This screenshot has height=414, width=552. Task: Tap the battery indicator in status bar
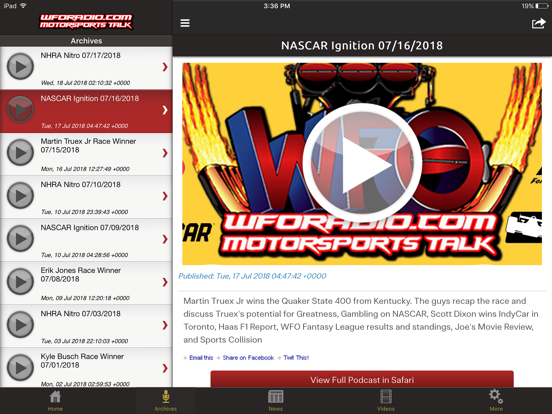click(x=541, y=6)
